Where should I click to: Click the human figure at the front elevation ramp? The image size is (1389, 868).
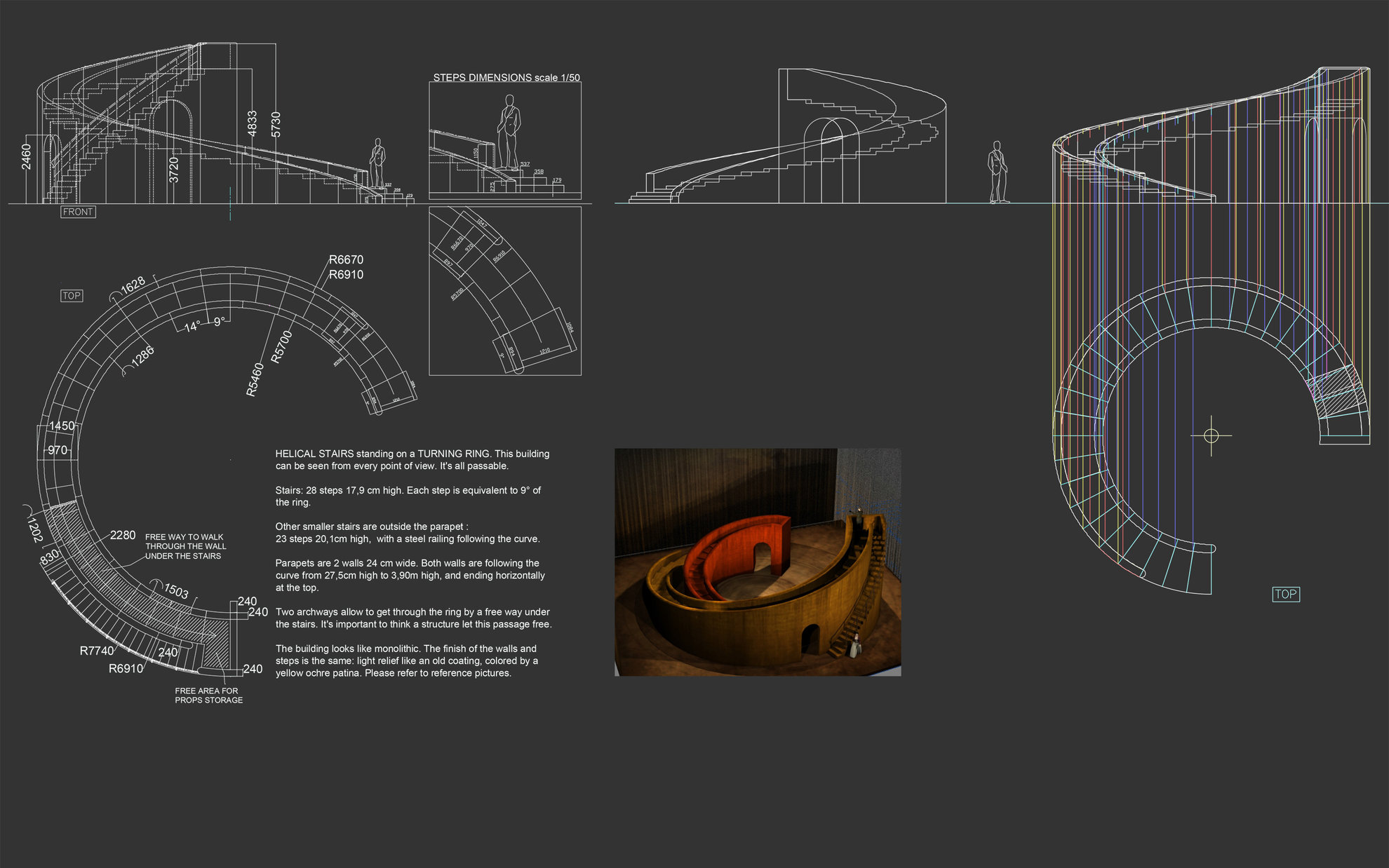pyautogui.click(x=378, y=163)
